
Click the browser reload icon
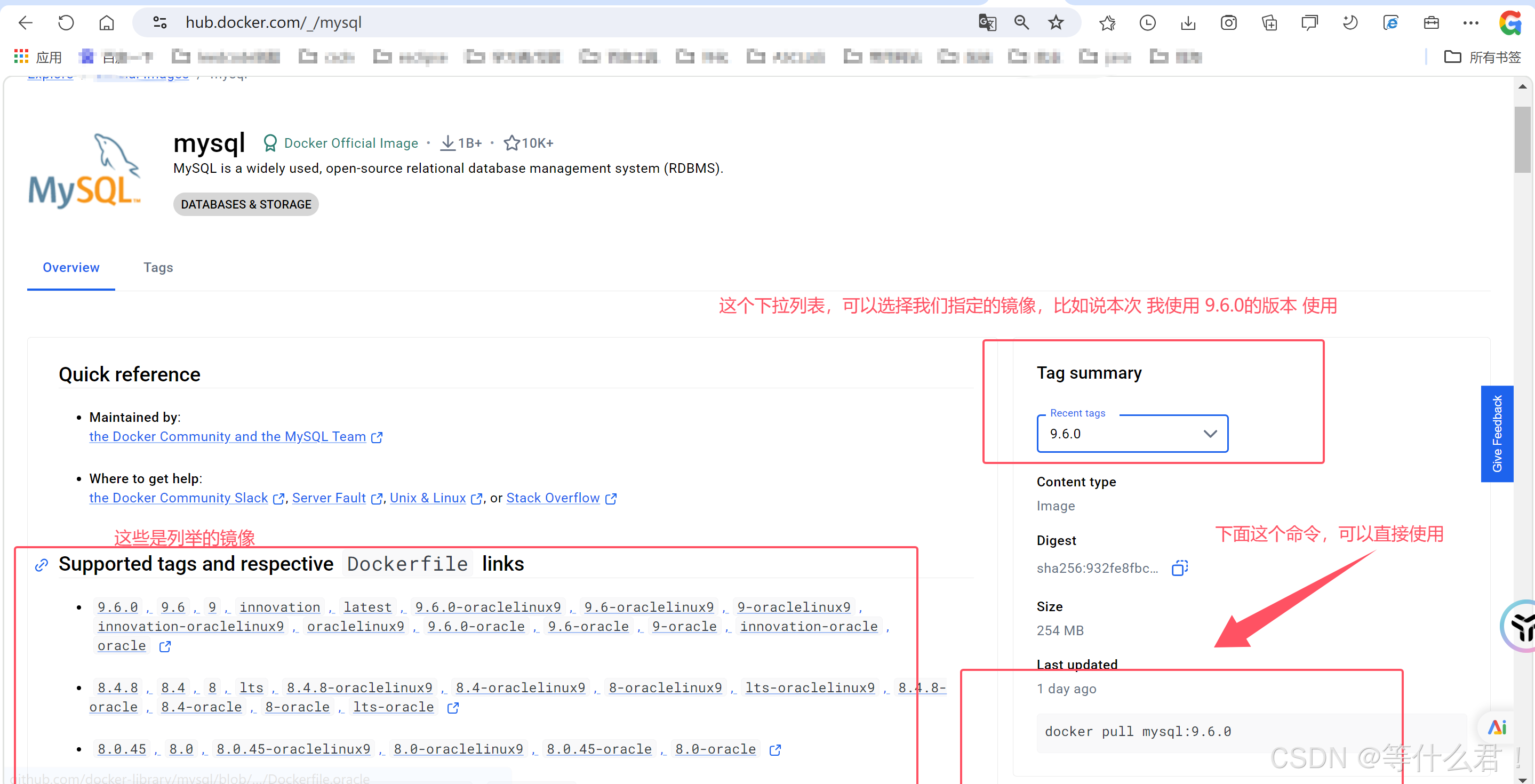[66, 23]
